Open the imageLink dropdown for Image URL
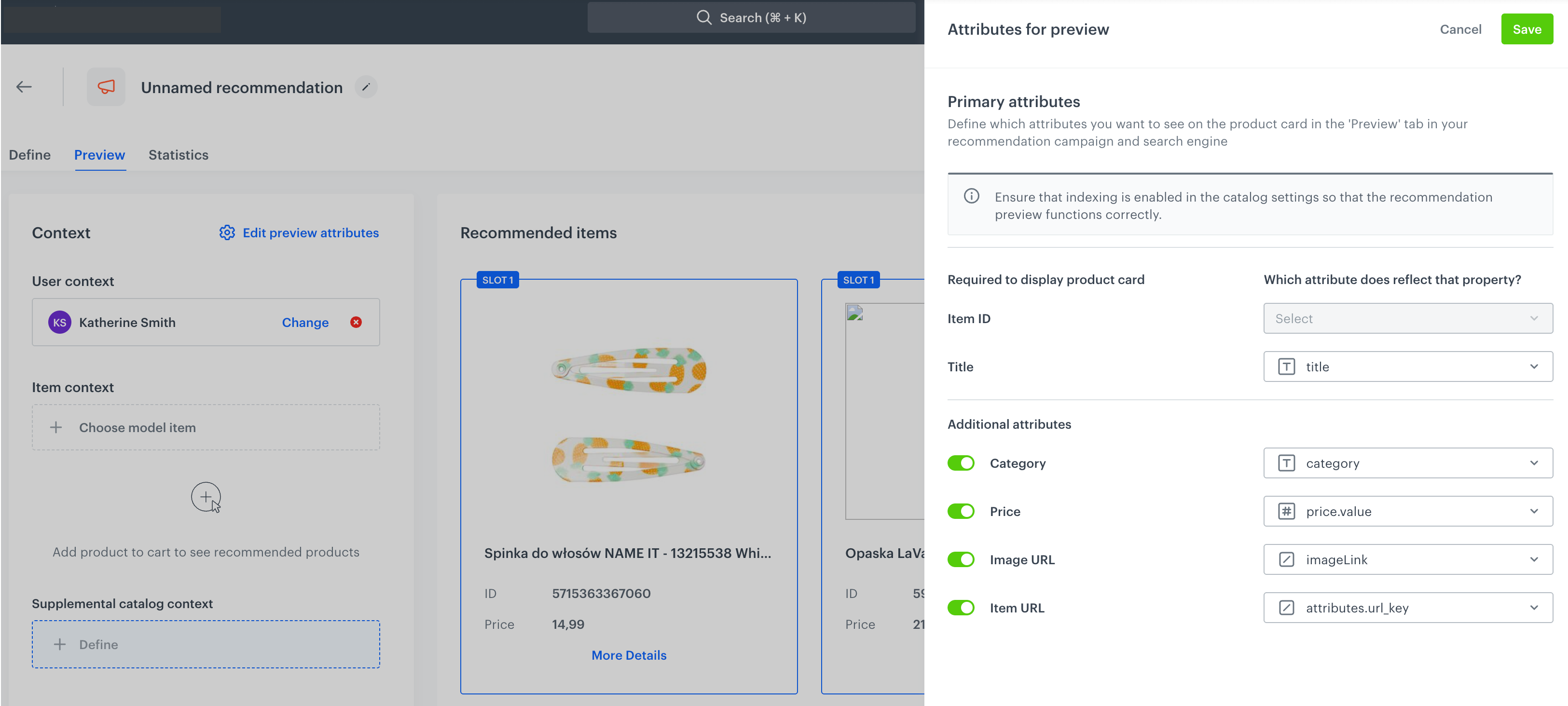This screenshot has height=706, width=1568. (1407, 559)
